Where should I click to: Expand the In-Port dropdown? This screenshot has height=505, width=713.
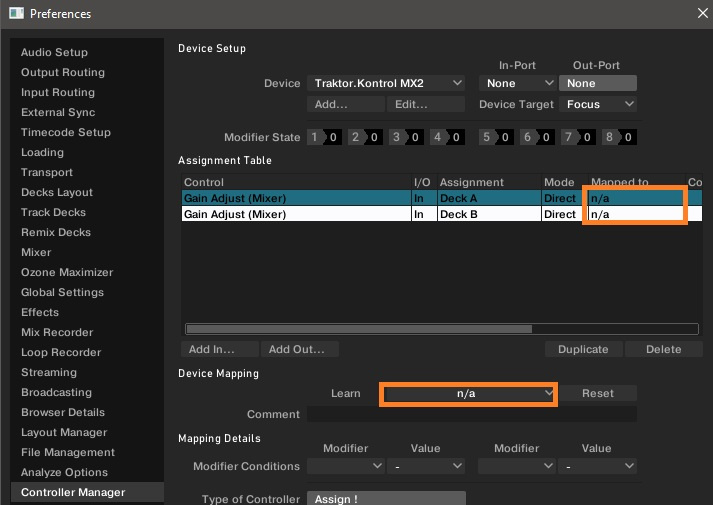(516, 84)
